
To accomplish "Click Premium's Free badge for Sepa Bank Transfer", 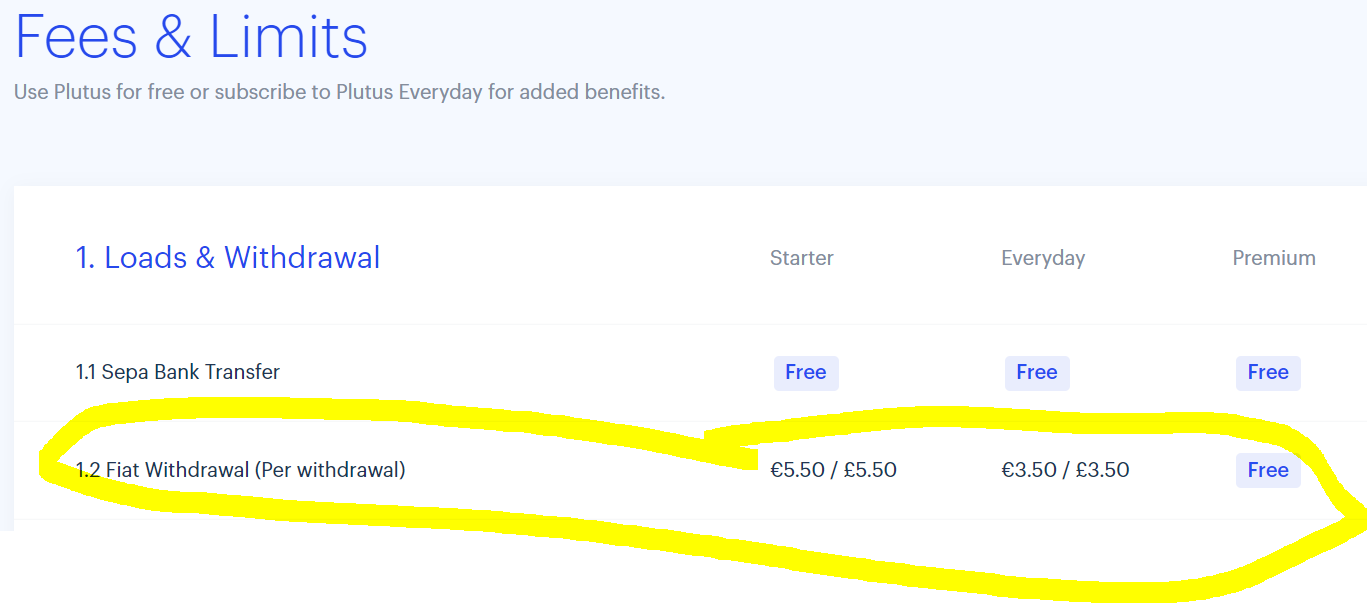I will pos(1268,373).
